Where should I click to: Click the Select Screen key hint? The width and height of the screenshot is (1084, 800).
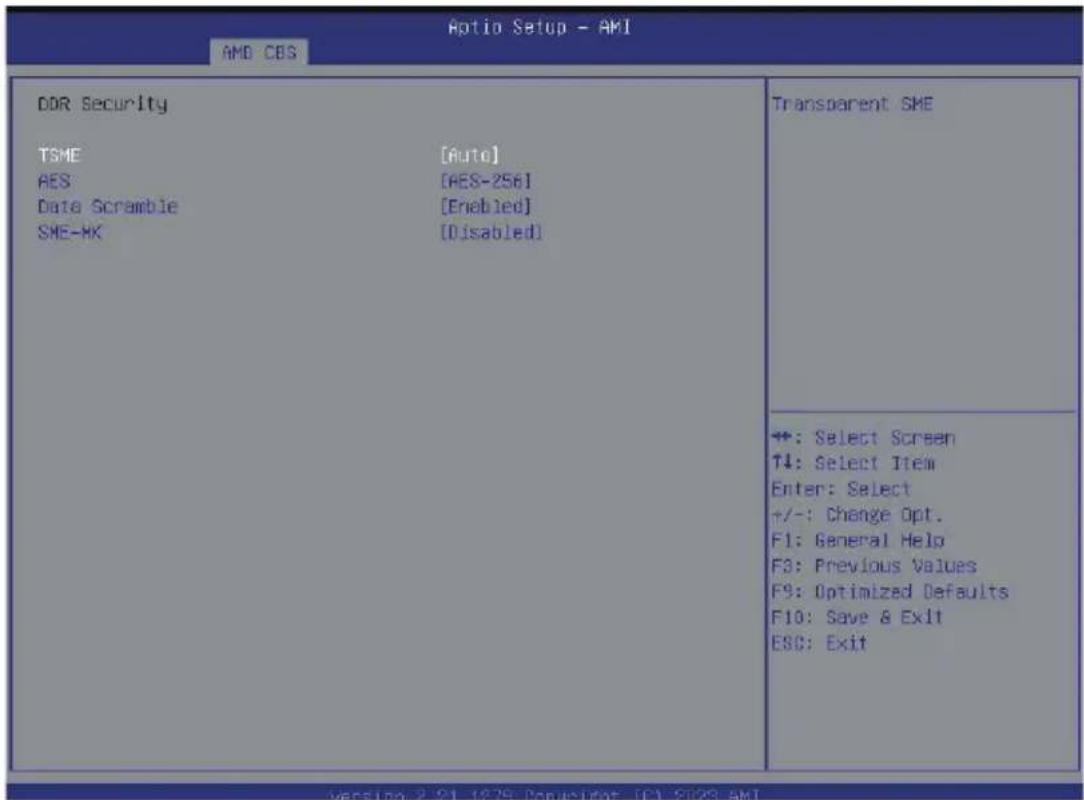tap(863, 438)
